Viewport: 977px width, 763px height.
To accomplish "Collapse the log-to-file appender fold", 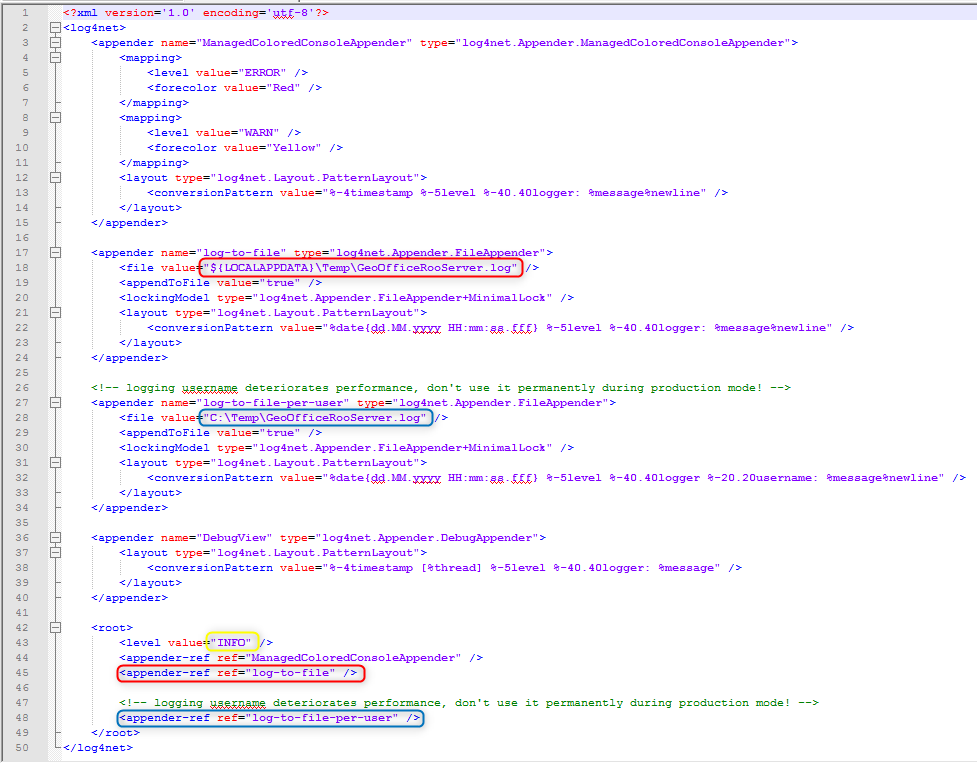I will (x=58, y=252).
